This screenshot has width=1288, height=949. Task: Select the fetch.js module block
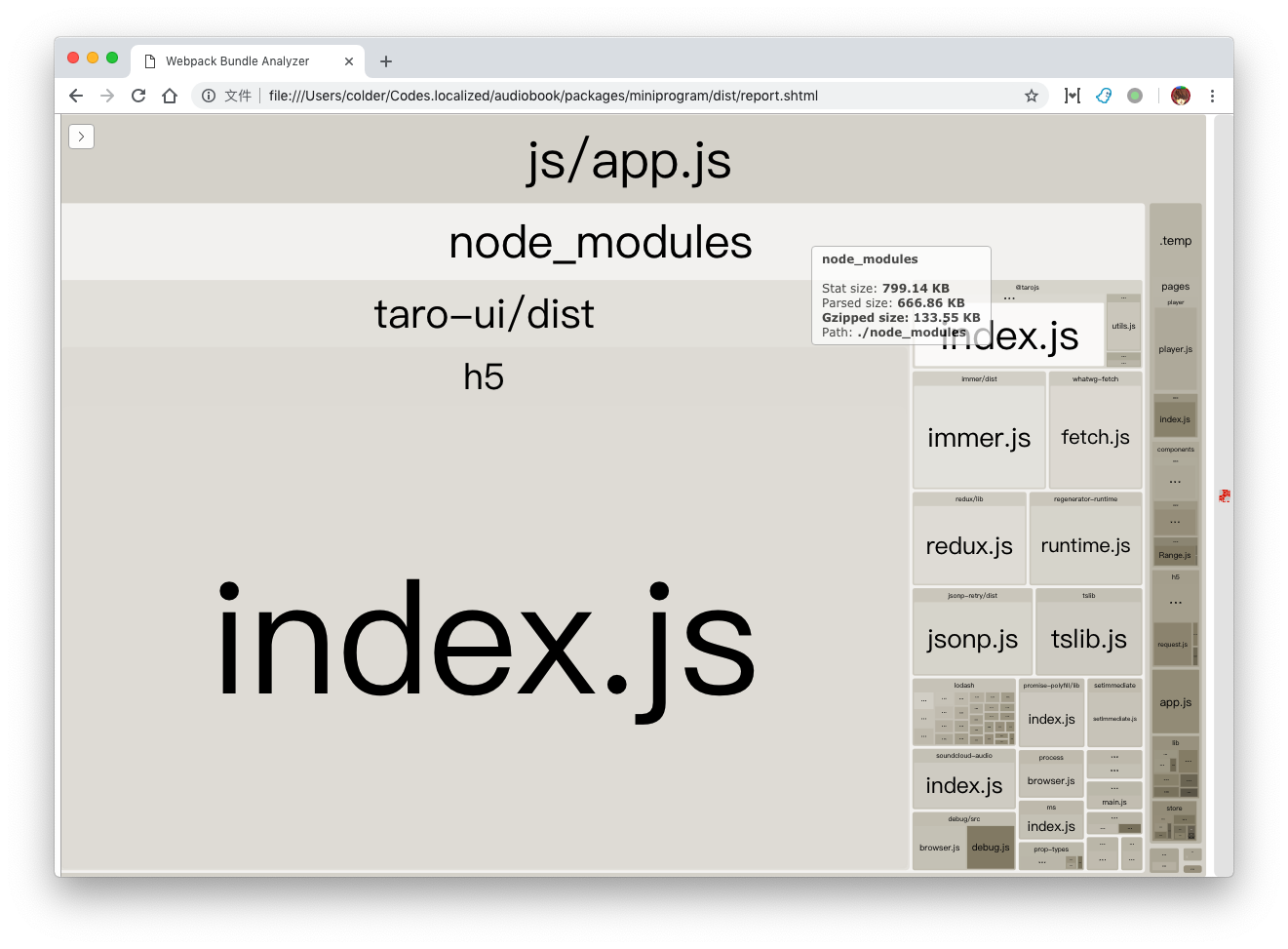pos(1095,437)
